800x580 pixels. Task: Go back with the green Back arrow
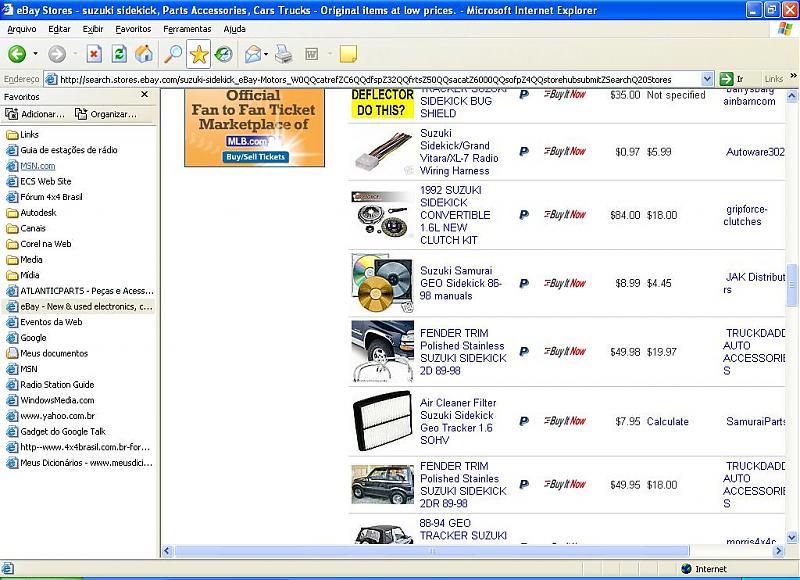[17, 54]
